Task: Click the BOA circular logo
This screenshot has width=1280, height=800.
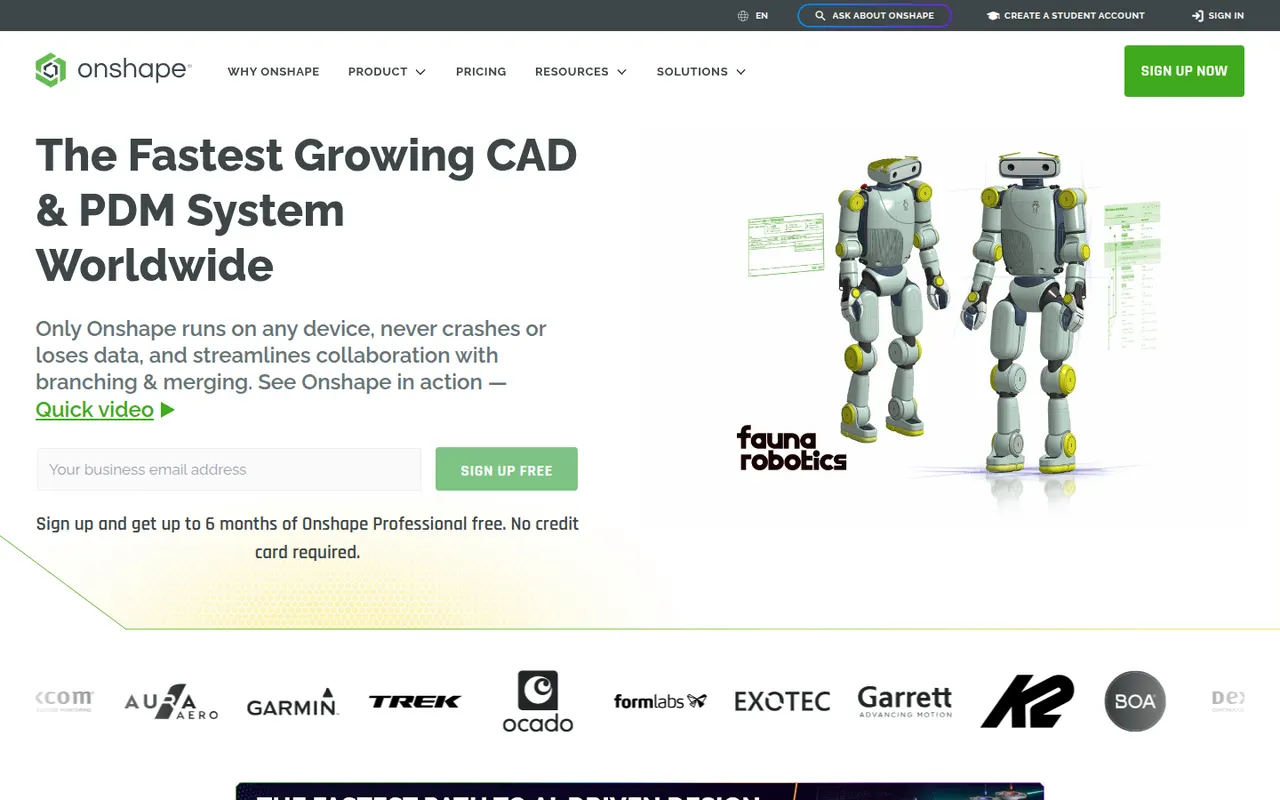Action: 1135,701
